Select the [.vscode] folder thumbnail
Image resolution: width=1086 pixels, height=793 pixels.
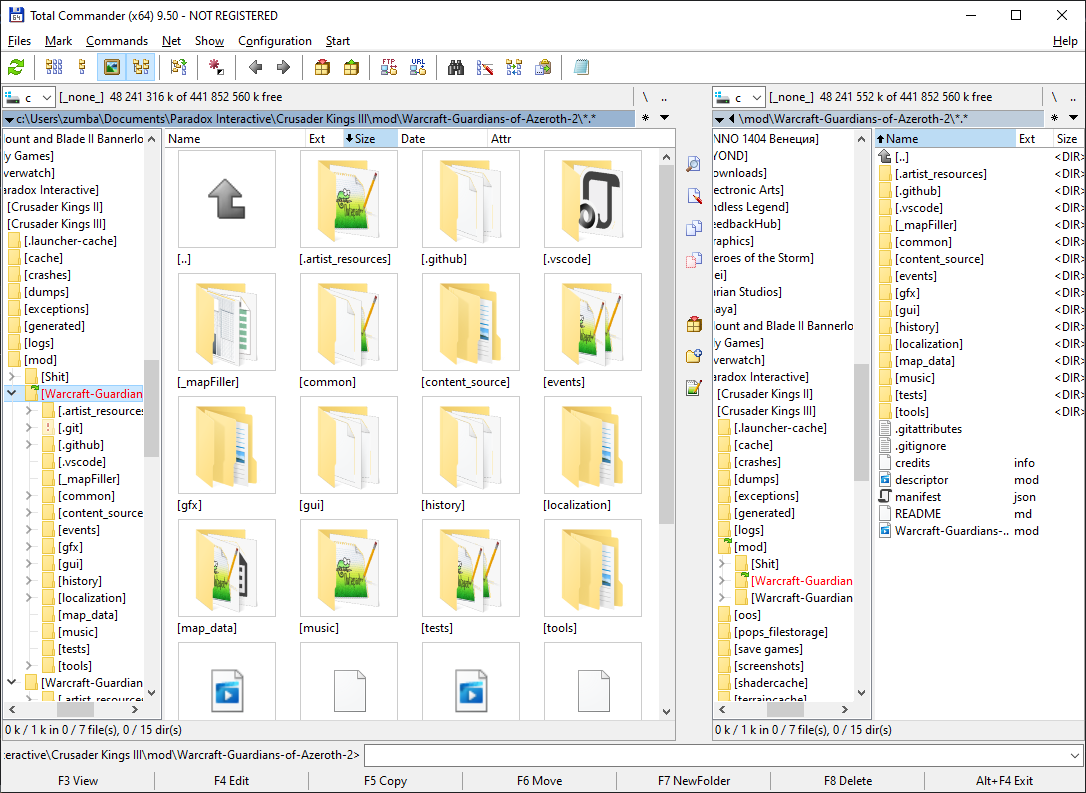[x=593, y=208]
